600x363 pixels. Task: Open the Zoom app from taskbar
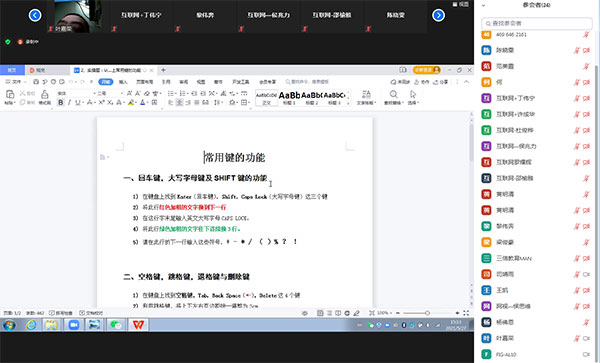tap(73, 325)
